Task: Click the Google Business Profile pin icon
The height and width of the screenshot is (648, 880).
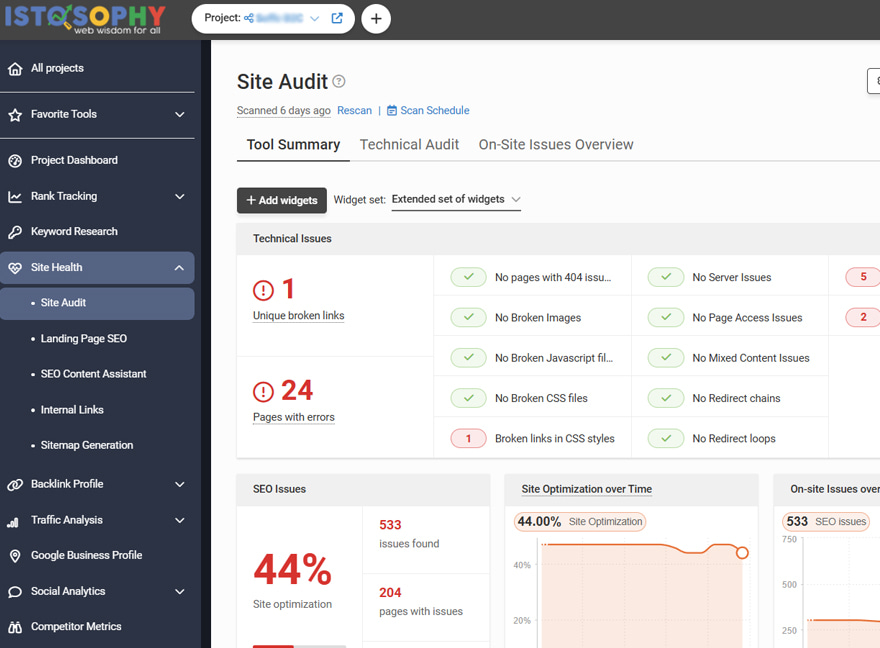Action: click(x=15, y=556)
